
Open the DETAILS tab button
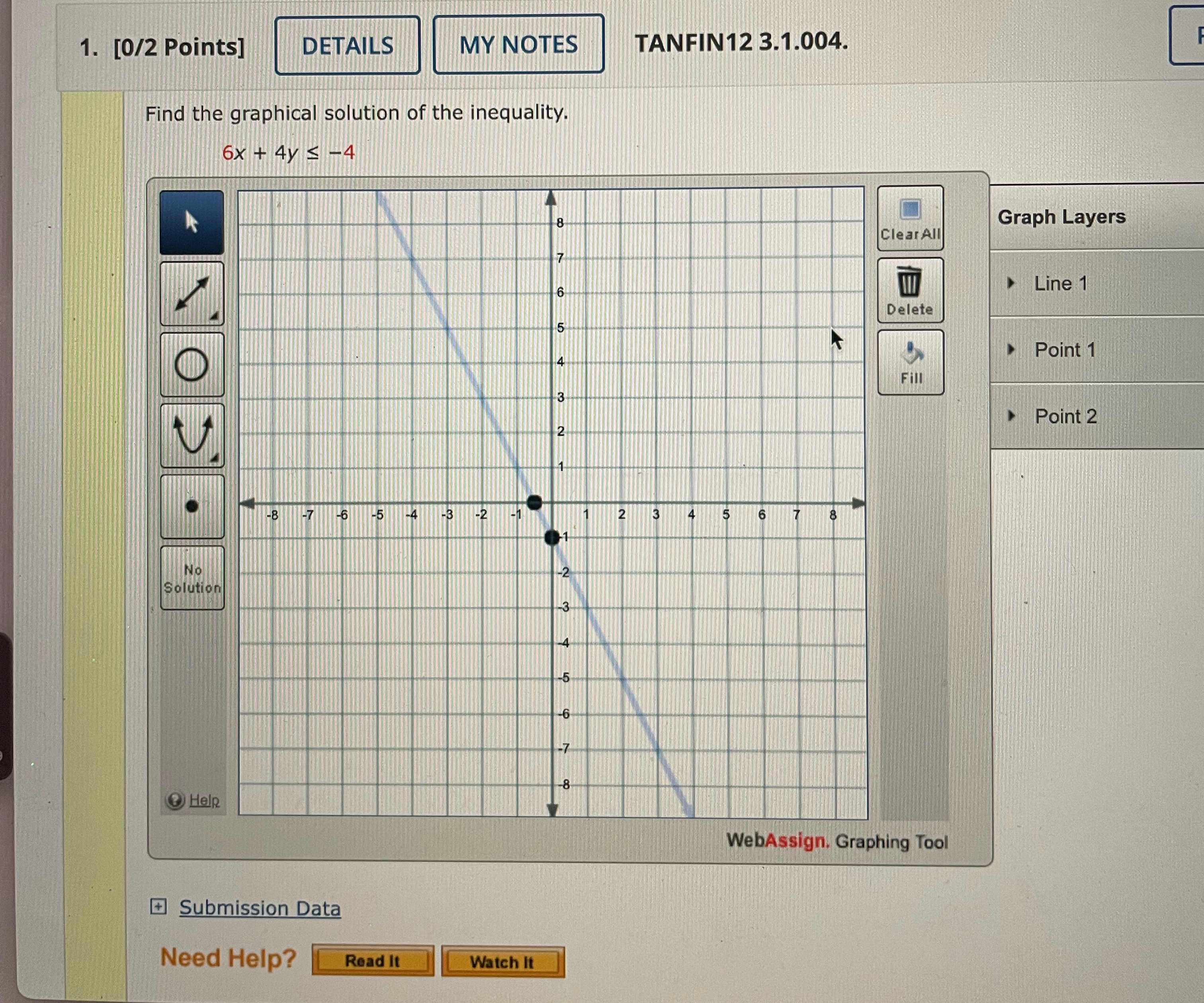pyautogui.click(x=348, y=46)
